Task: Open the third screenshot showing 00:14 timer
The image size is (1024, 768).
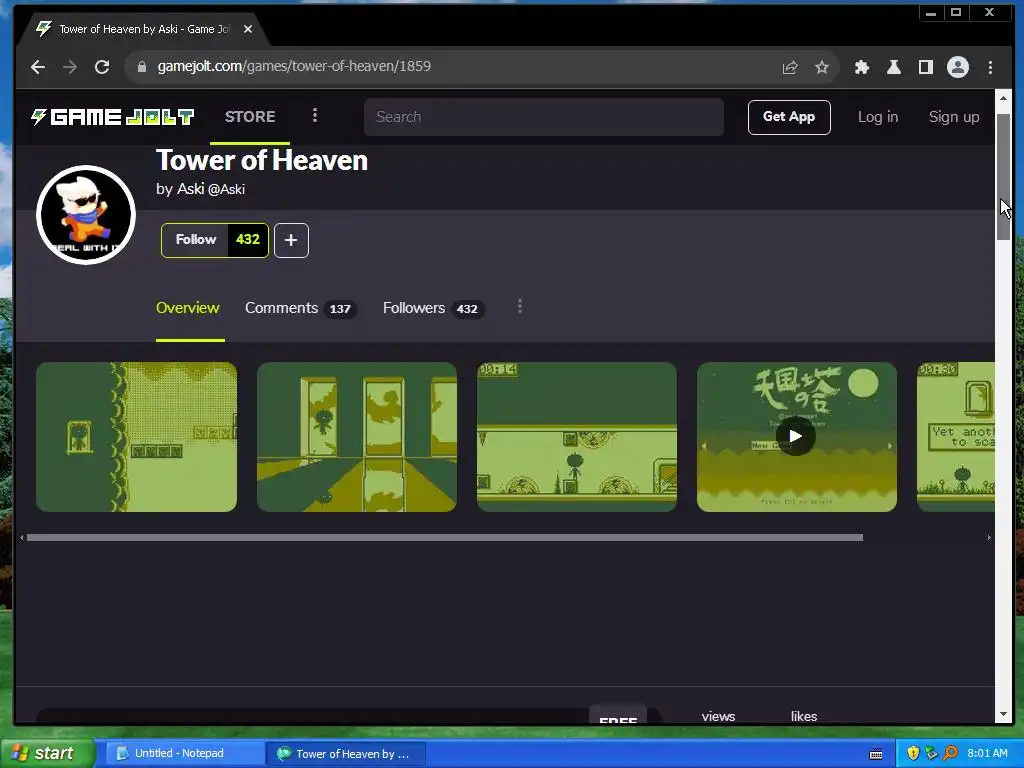Action: [577, 437]
